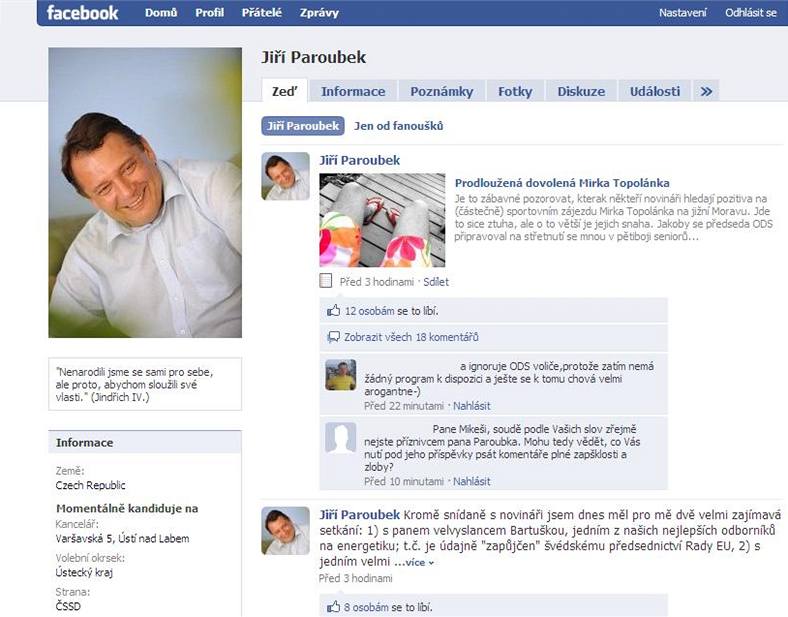Image resolution: width=788 pixels, height=617 pixels.
Task: Open commenter avatar with yellow shirt
Action: coord(341,375)
